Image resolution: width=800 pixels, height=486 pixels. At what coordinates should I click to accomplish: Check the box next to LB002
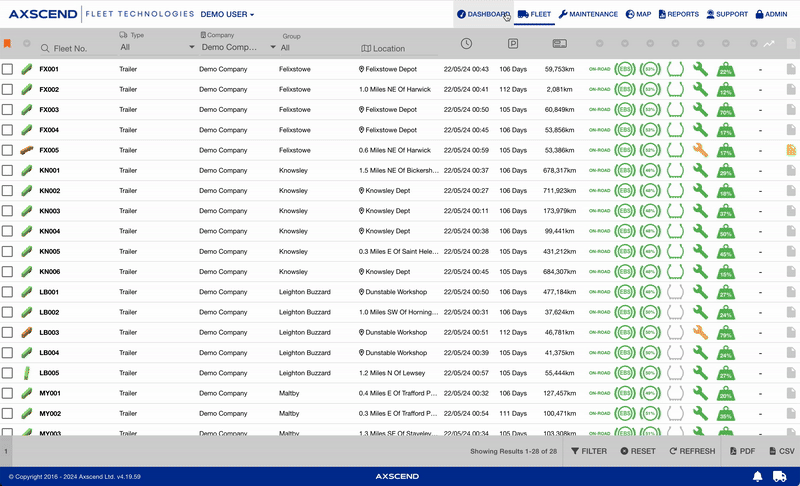8,312
